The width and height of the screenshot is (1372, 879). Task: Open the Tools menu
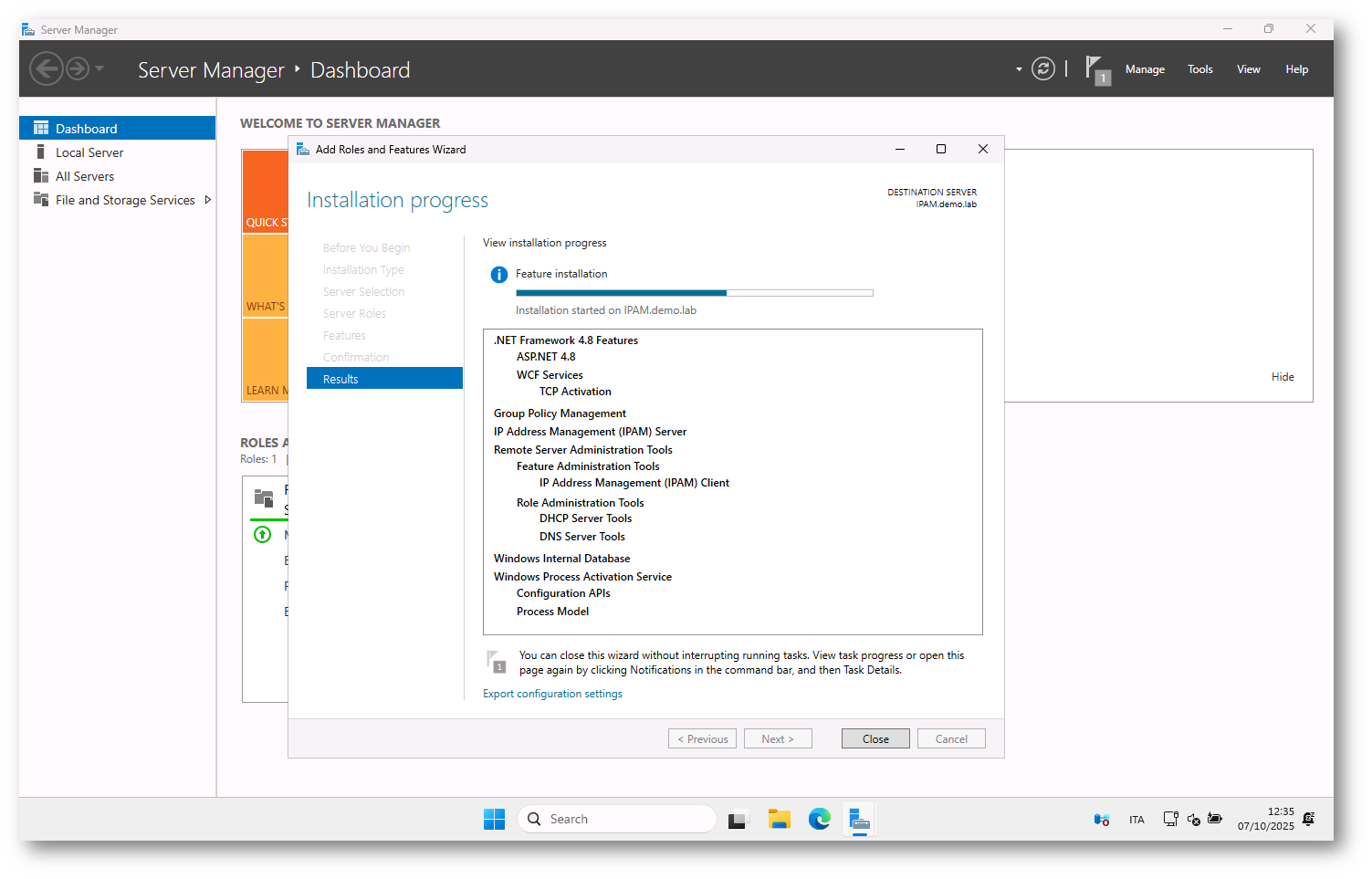point(1200,69)
